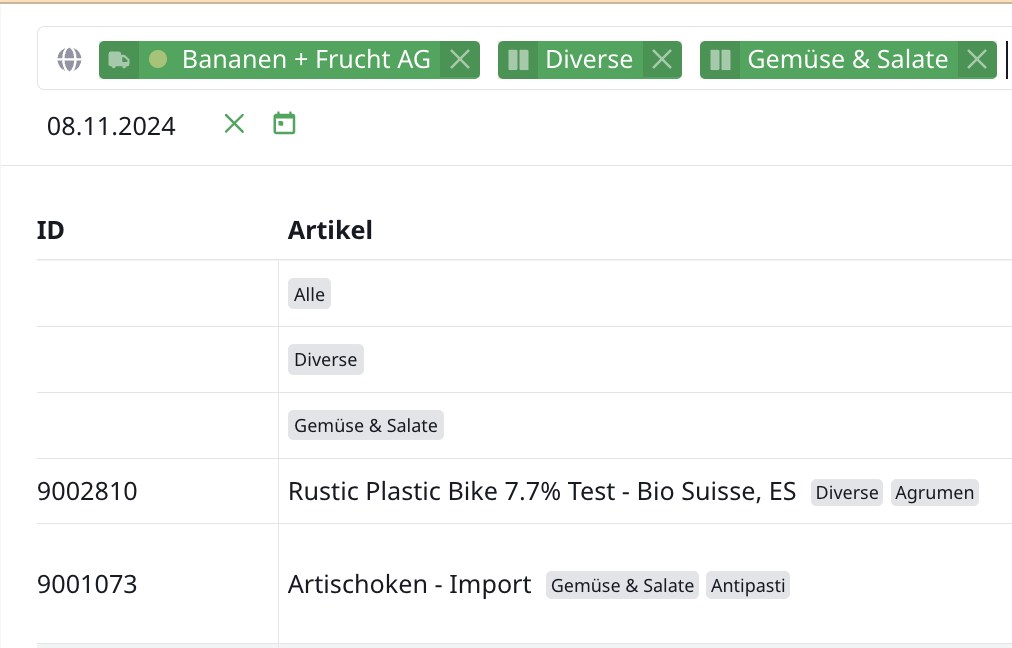Select the Diverse category row tag
Viewport: 1012px width, 648px height.
coord(325,360)
